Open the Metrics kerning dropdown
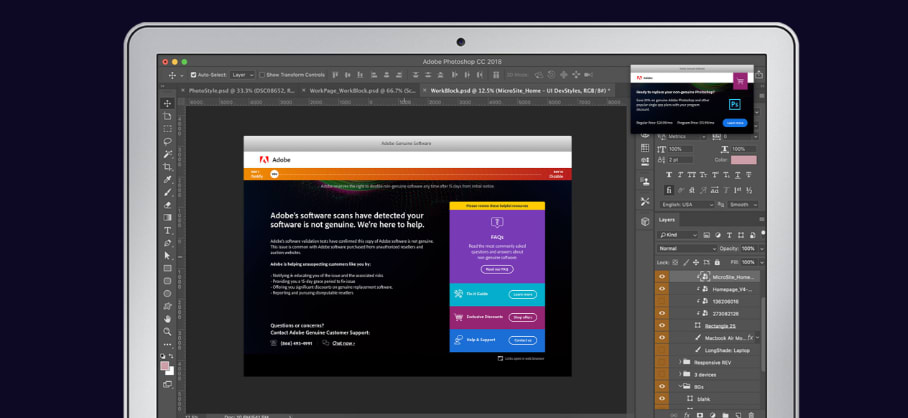This screenshot has height=418, width=908. [x=687, y=136]
